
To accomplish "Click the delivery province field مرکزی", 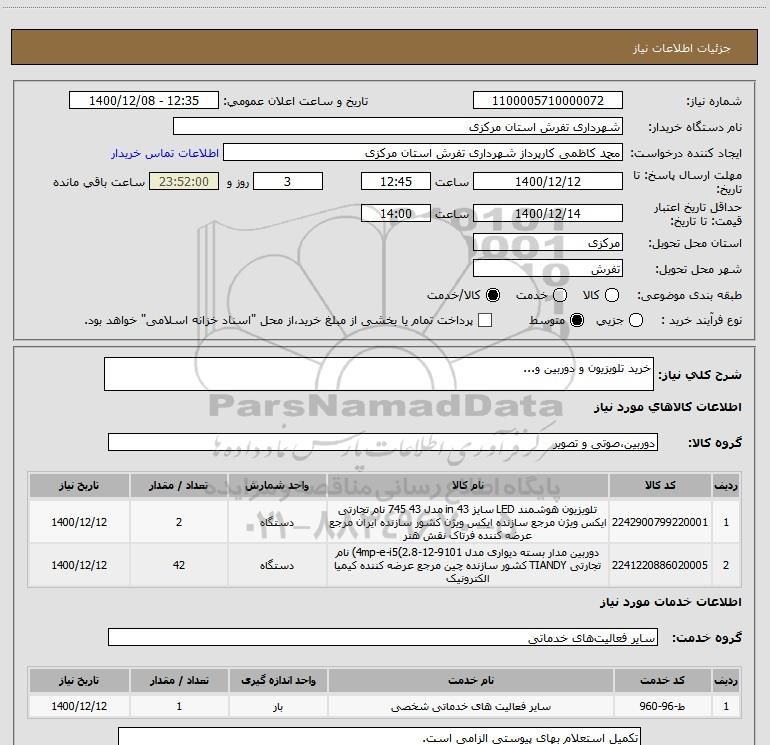I will (x=548, y=242).
